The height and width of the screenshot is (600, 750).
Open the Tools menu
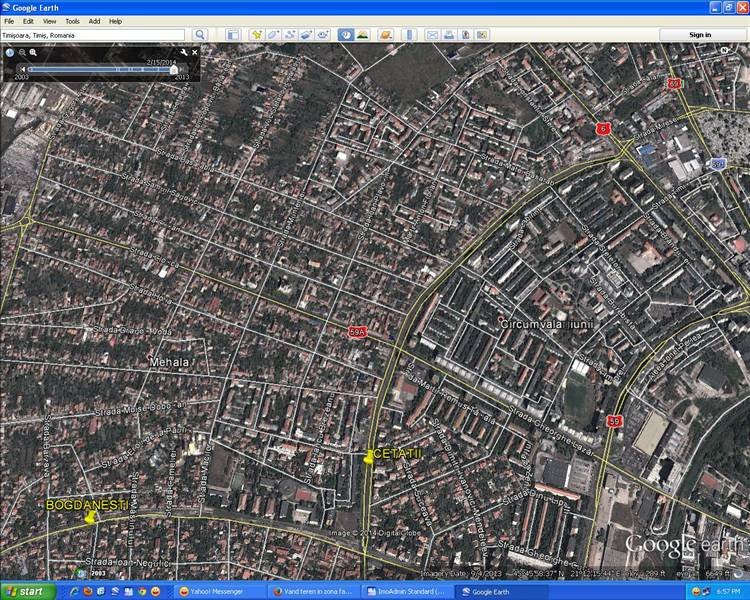click(x=72, y=20)
